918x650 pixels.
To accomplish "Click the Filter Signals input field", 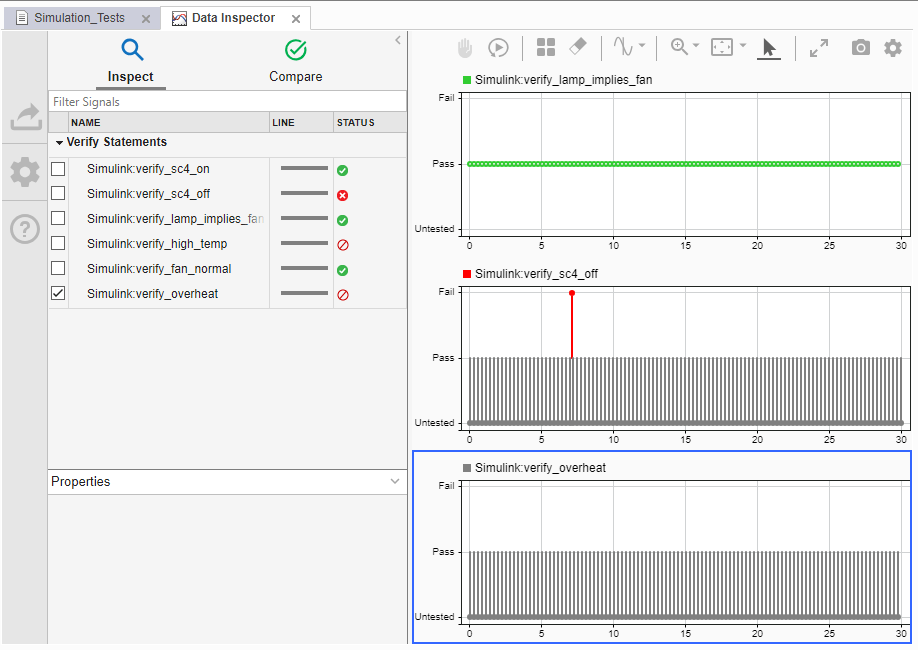I will [227, 102].
